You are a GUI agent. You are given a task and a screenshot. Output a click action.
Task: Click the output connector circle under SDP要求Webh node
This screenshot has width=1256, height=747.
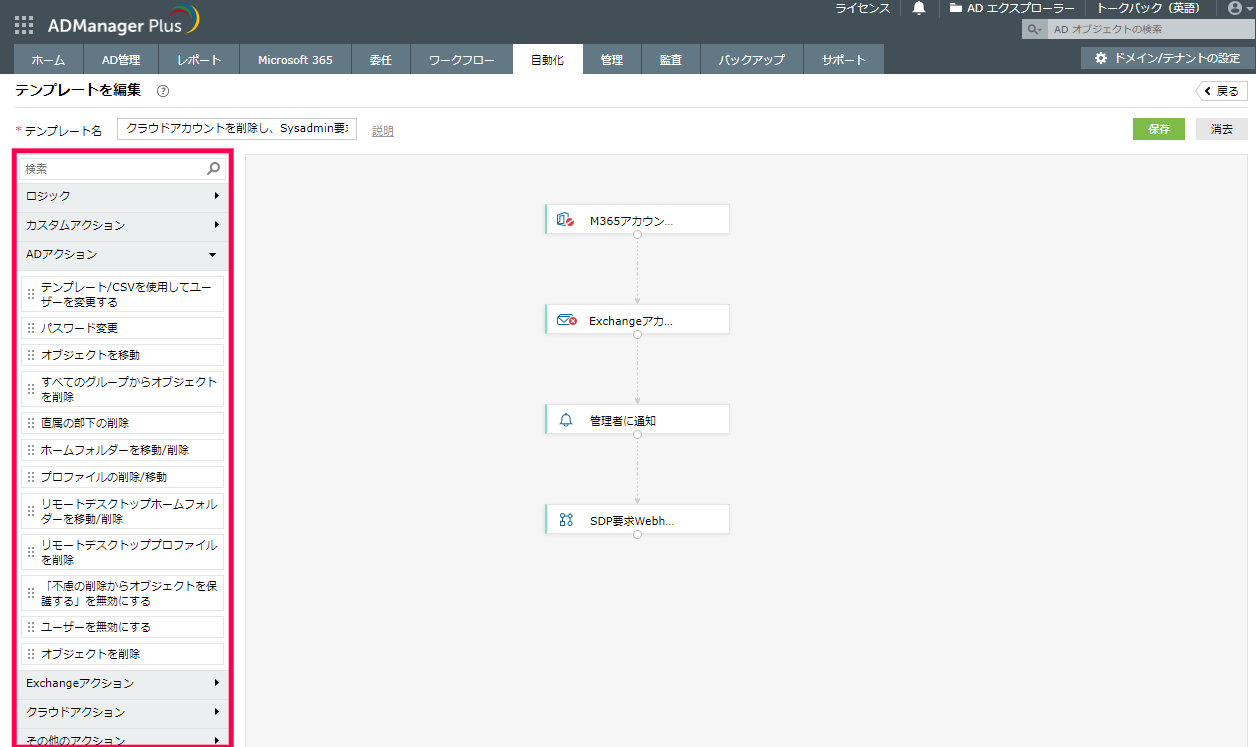point(637,535)
